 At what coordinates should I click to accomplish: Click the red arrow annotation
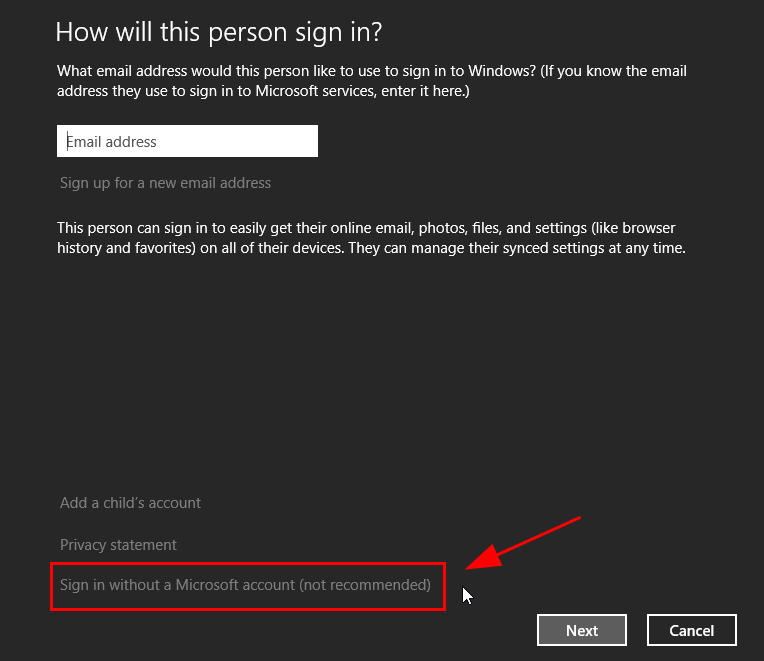(523, 543)
